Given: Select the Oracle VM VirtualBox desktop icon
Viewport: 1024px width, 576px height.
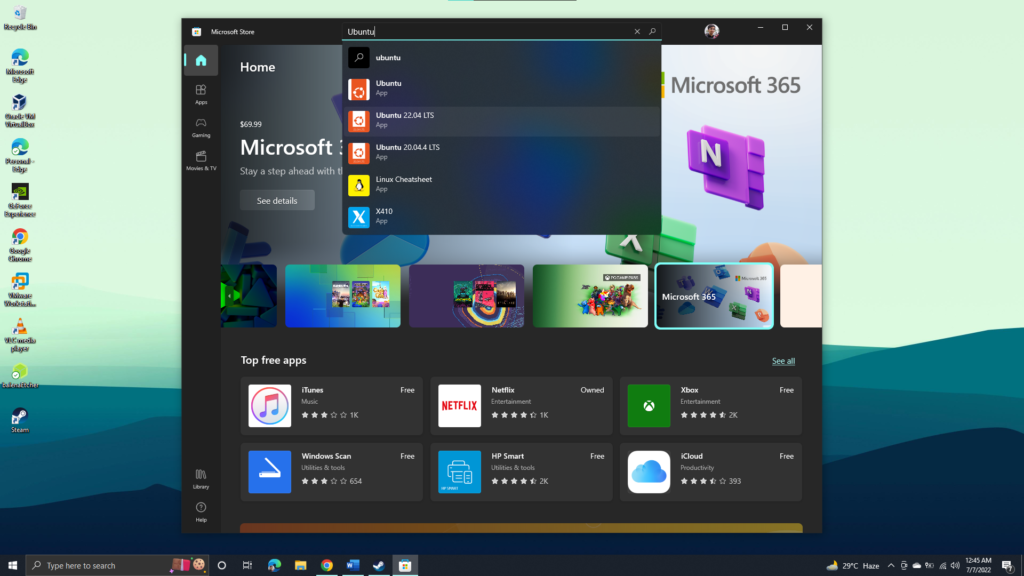Looking at the screenshot, I should pyautogui.click(x=20, y=111).
